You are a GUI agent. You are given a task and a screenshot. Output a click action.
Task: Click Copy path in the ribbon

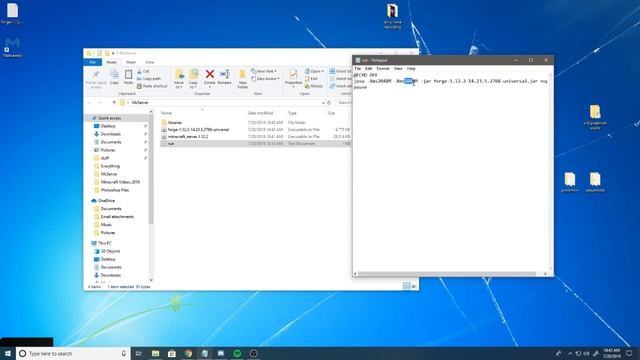[x=149, y=79]
